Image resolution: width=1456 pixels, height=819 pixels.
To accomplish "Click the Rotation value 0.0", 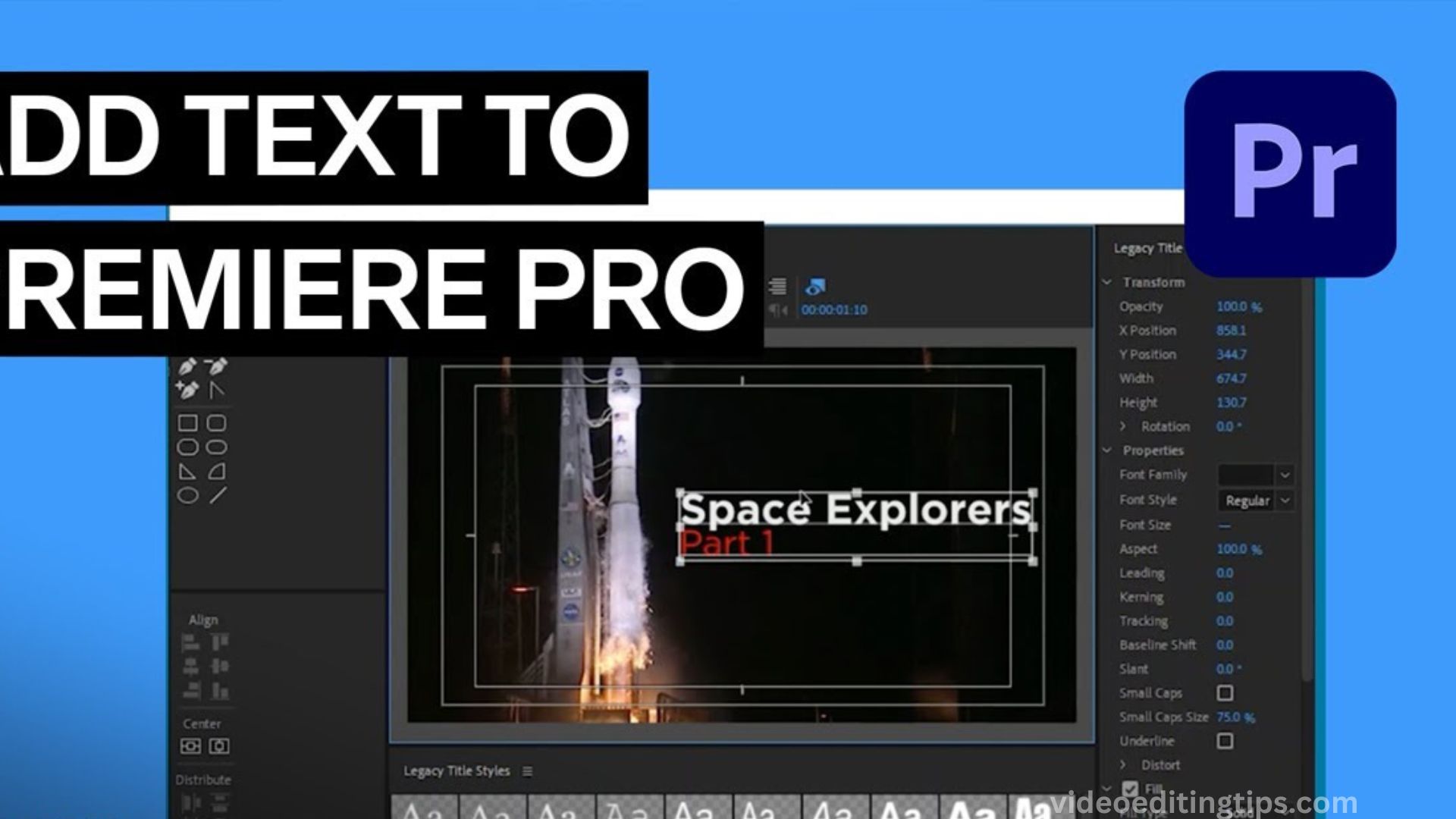I will click(x=1228, y=427).
